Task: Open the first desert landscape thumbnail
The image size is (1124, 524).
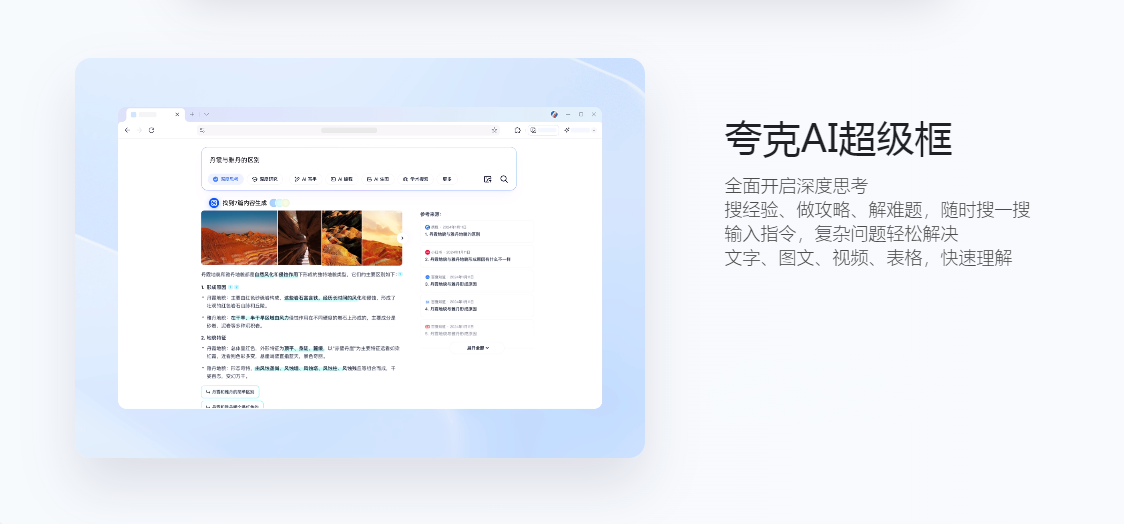Action: 239,238
